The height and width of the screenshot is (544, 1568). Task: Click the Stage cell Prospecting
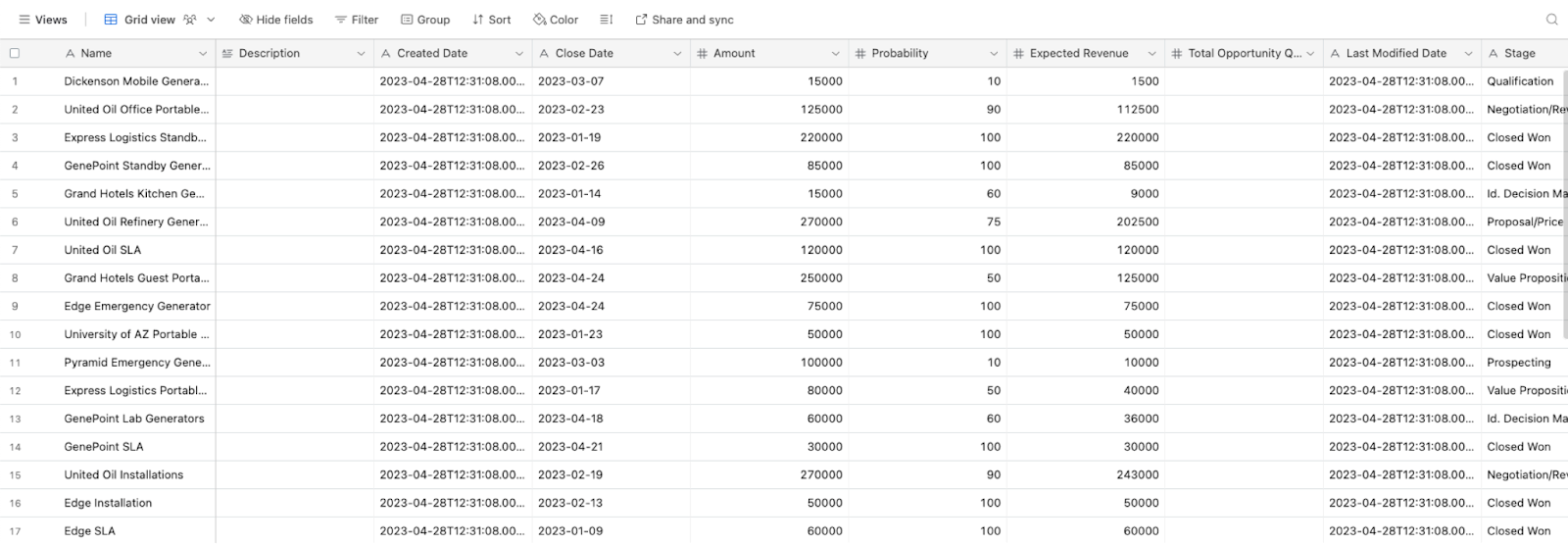point(1524,363)
